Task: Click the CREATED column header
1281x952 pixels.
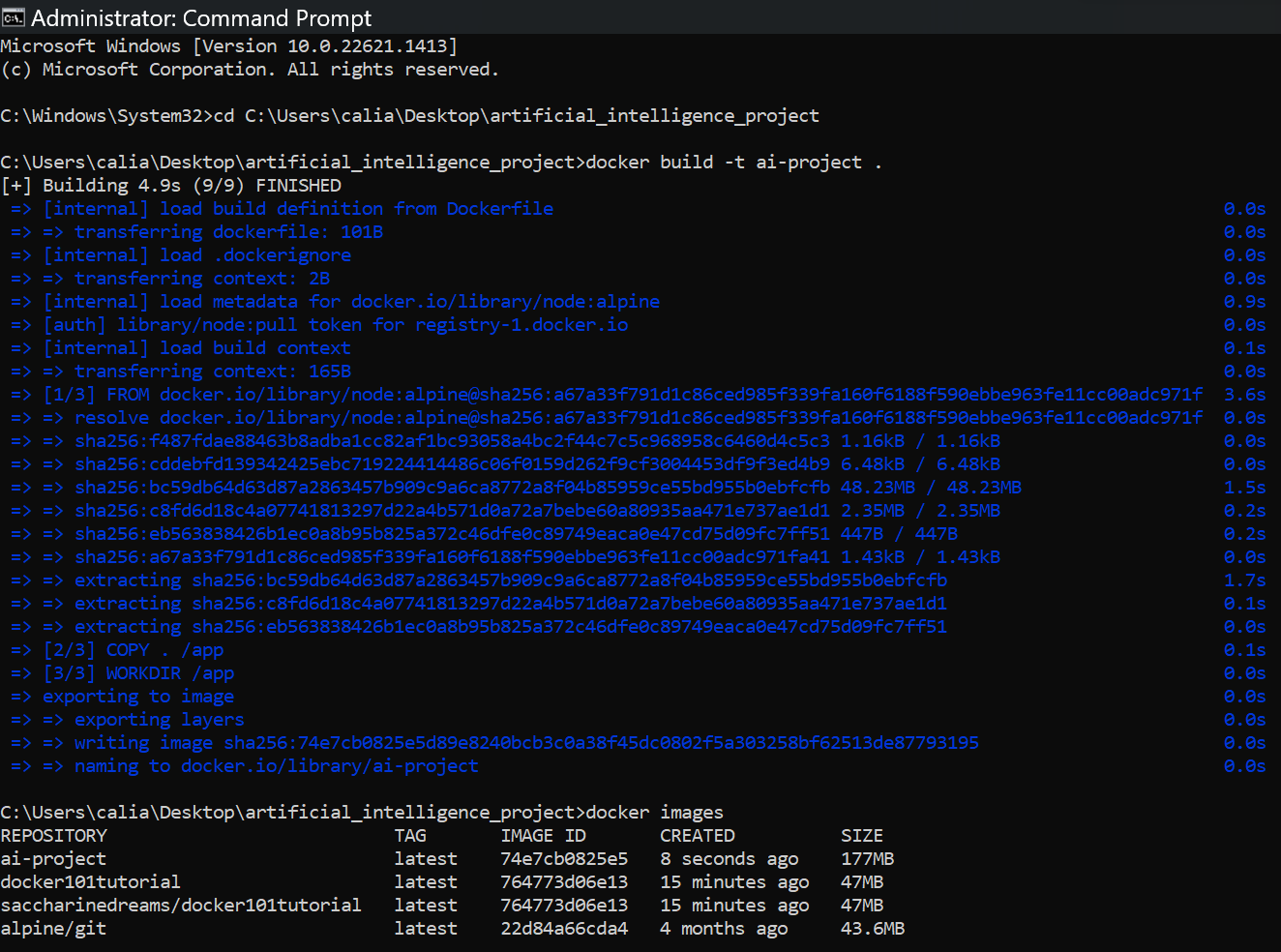Action: point(698,836)
